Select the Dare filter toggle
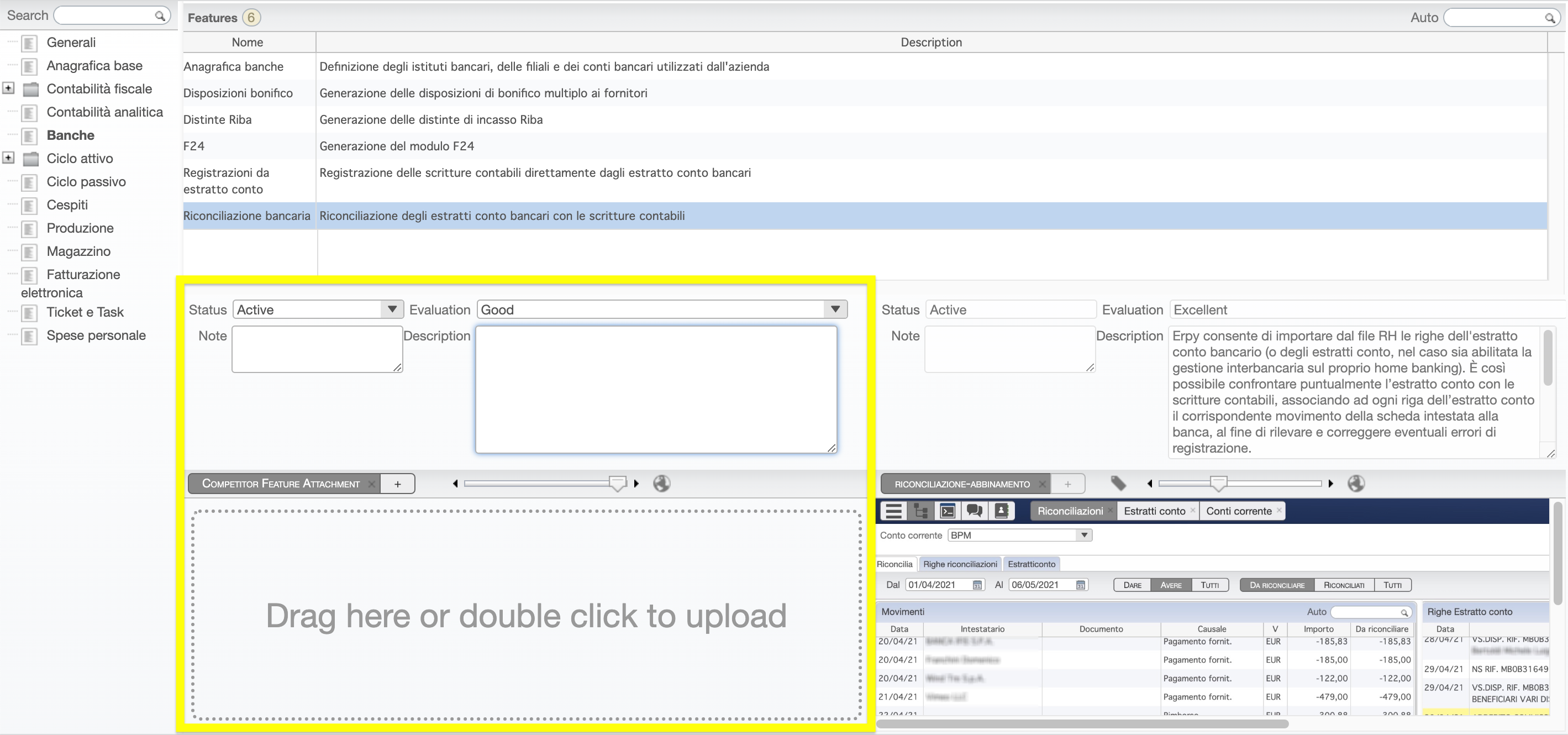 [x=1132, y=585]
